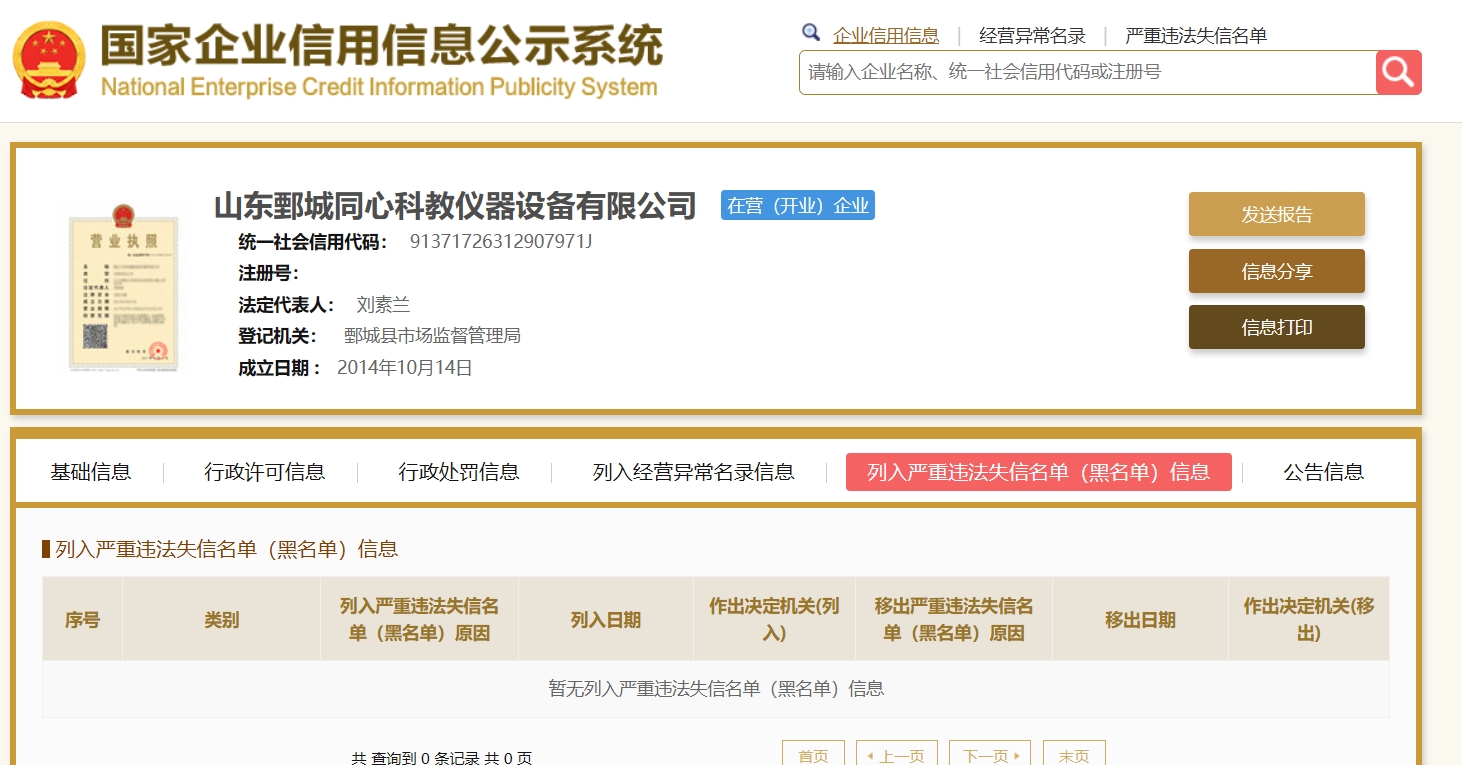Screen dimensions: 1462x765
Task: Open the 行政处罚信息 tab
Action: [459, 472]
